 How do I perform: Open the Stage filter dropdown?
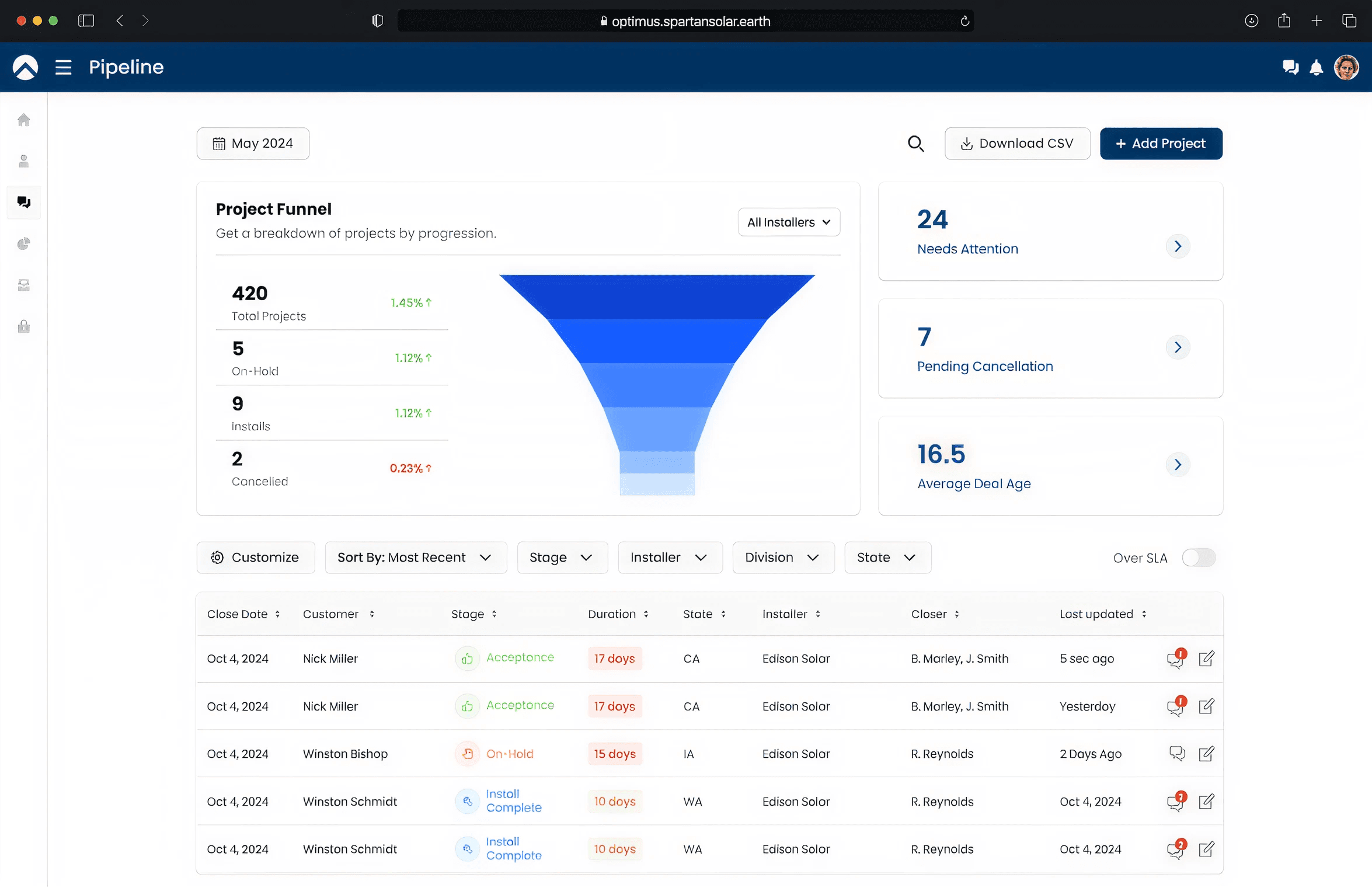(x=562, y=558)
